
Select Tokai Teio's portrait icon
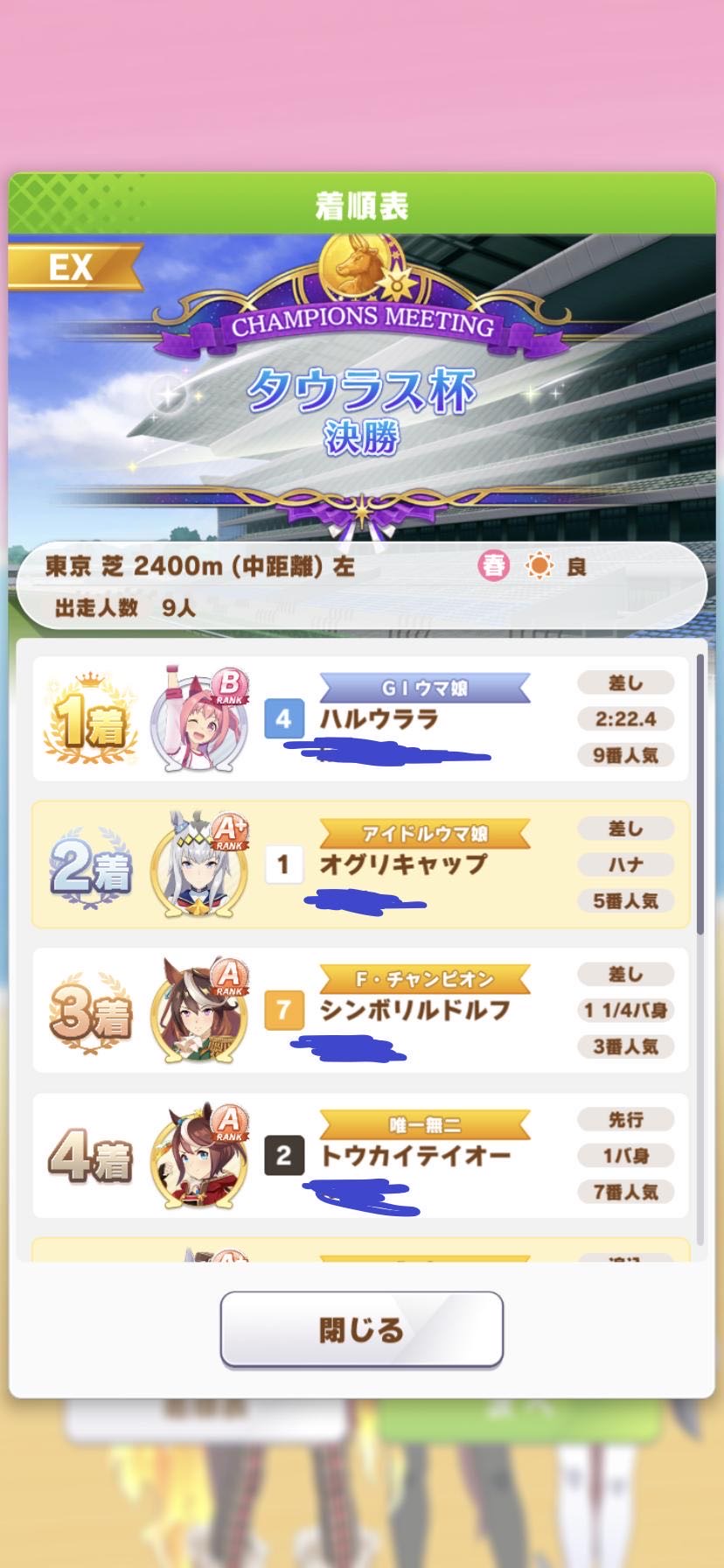coord(199,1155)
